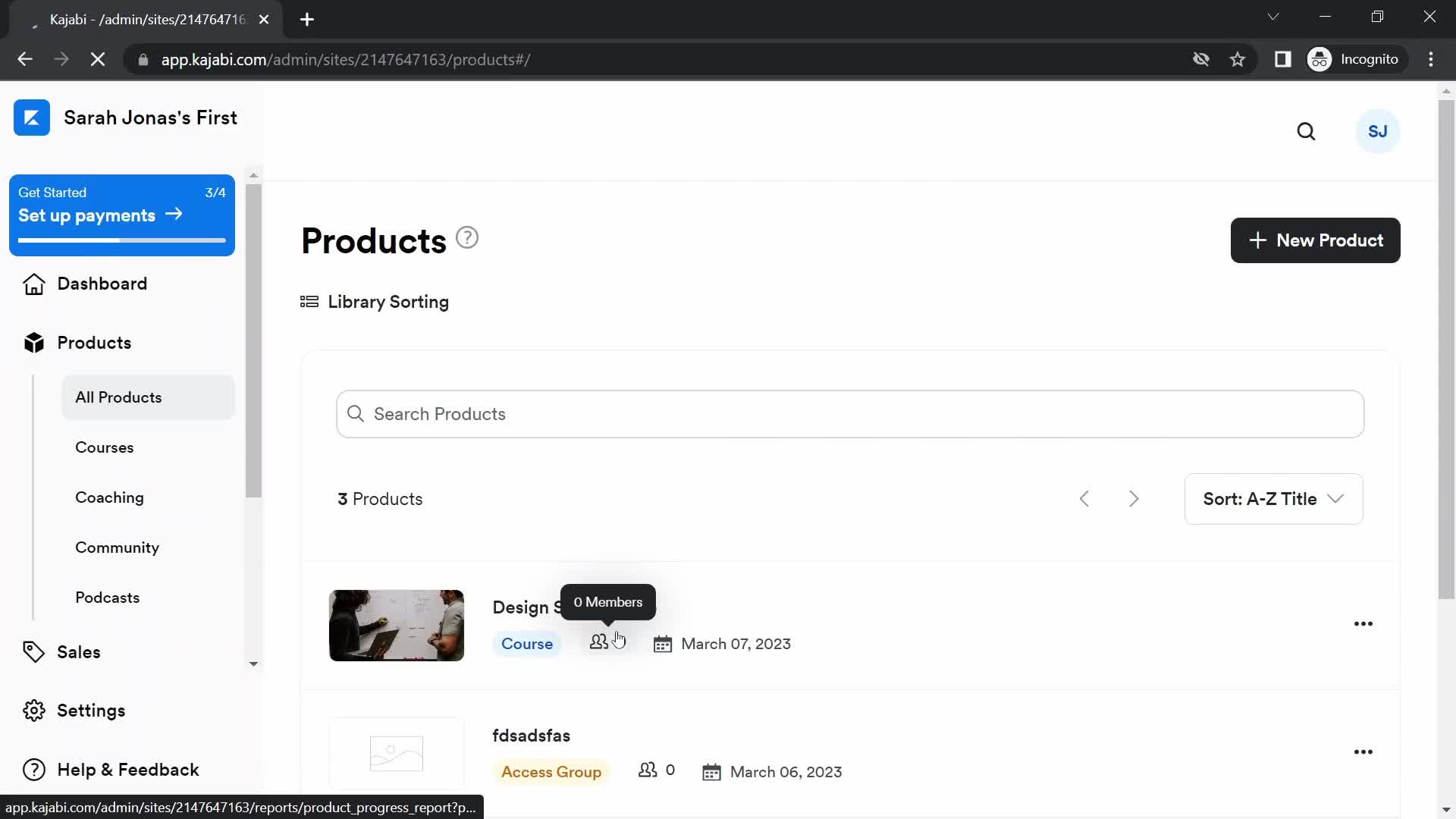The width and height of the screenshot is (1456, 819).
Task: Select the Podcasts submenu item
Action: tap(107, 597)
